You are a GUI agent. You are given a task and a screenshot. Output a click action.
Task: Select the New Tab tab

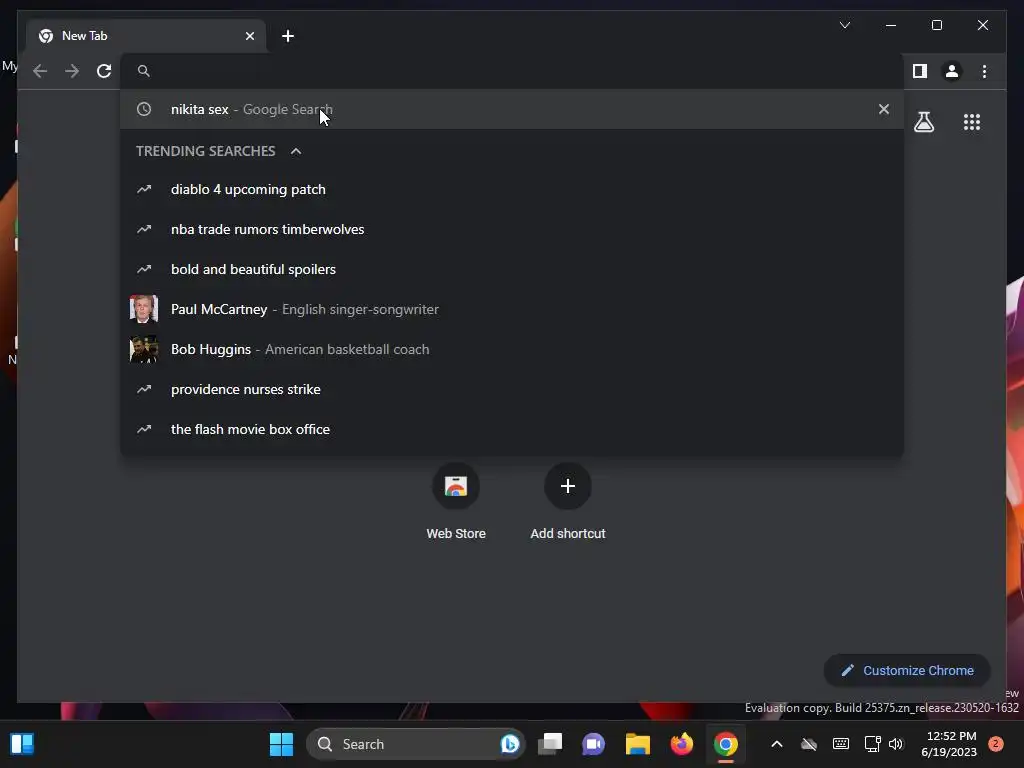pyautogui.click(x=146, y=36)
